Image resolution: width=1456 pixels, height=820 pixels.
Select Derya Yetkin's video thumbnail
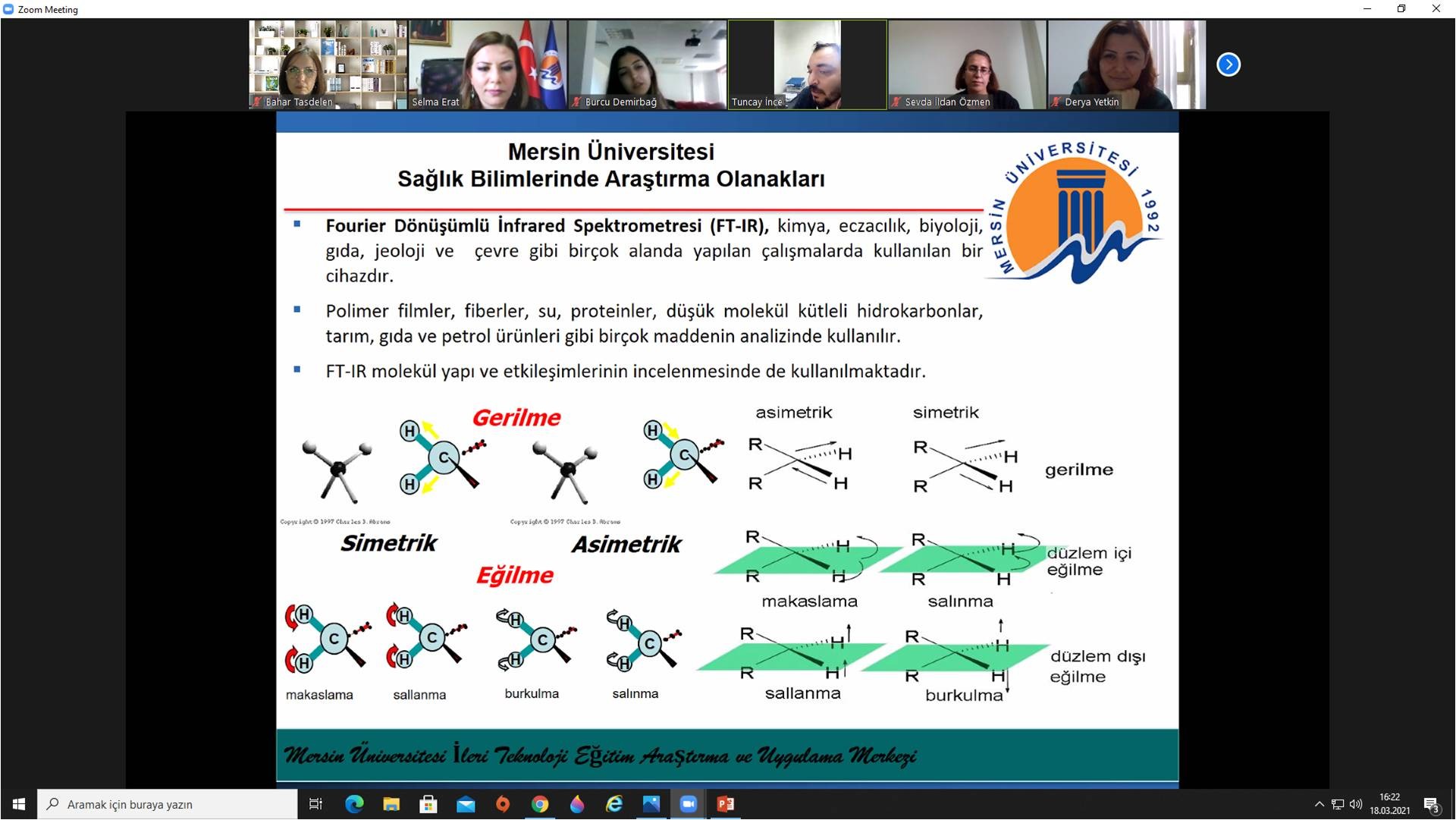click(x=1127, y=64)
